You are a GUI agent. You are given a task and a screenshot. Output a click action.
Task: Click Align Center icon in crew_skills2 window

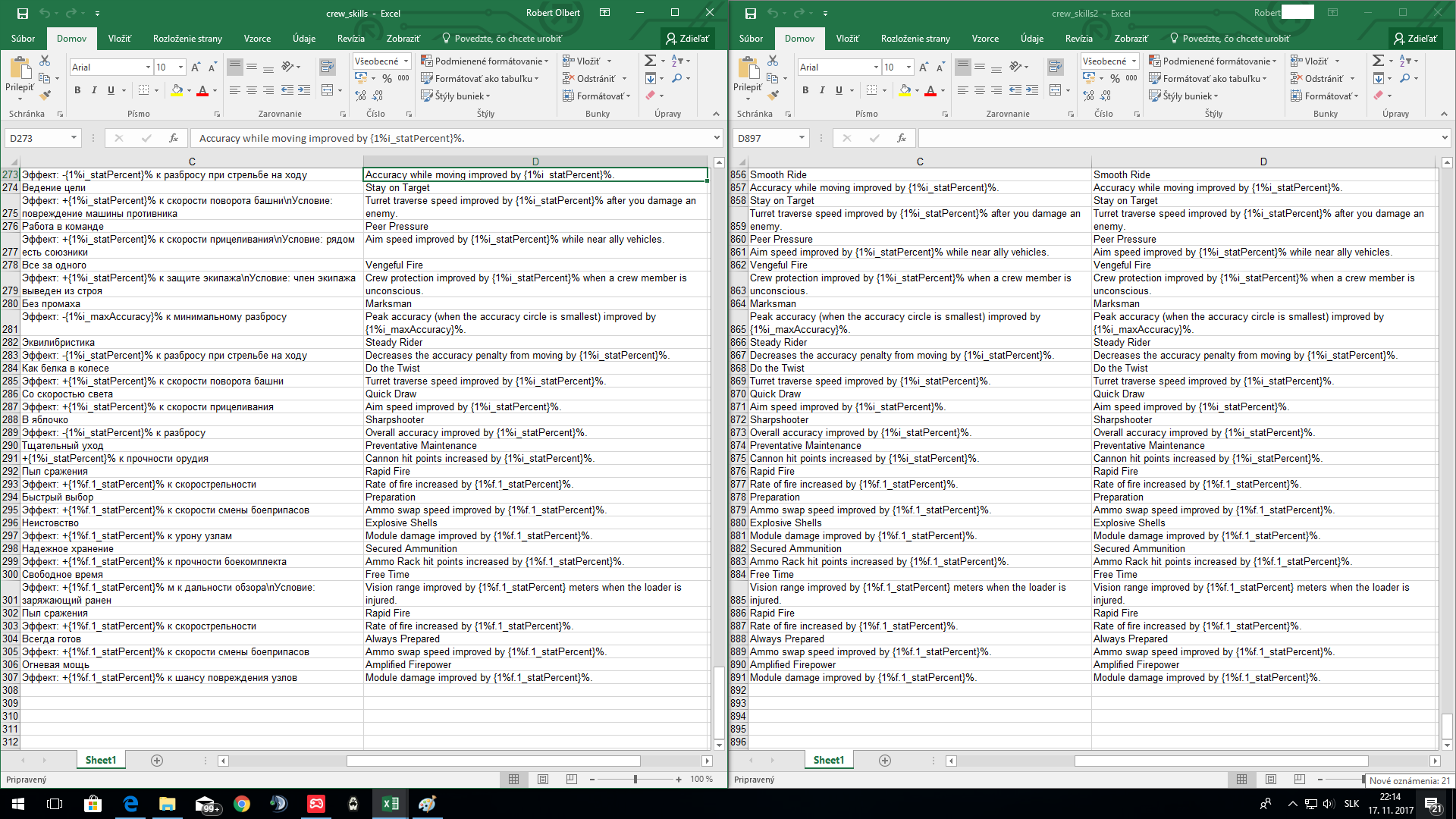(x=980, y=90)
